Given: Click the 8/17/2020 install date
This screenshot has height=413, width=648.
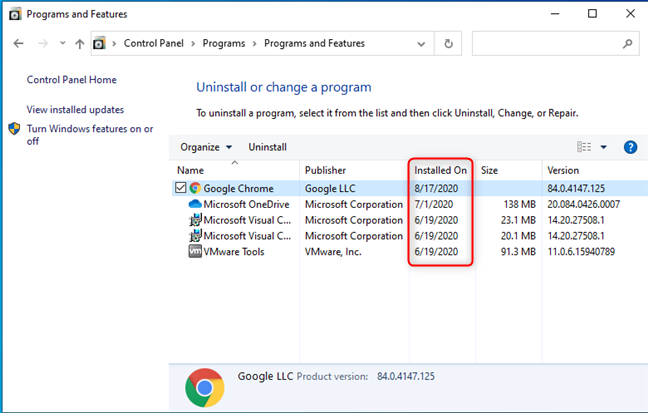Looking at the screenshot, I should (436, 189).
